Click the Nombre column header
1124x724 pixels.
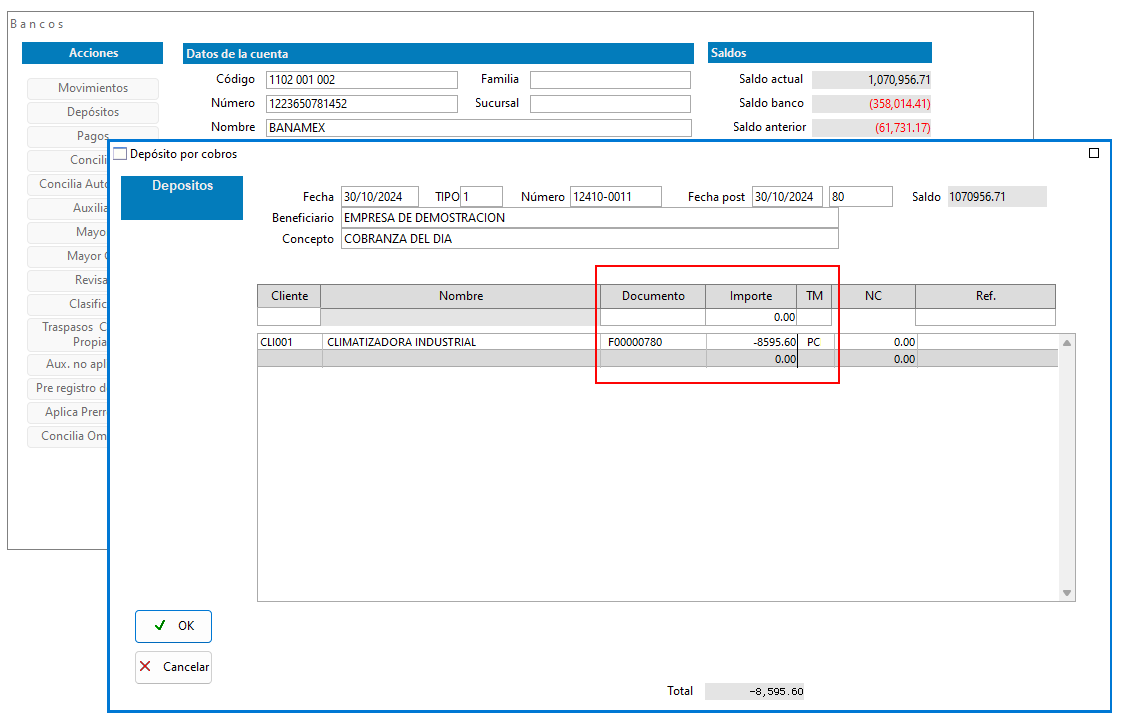[460, 296]
